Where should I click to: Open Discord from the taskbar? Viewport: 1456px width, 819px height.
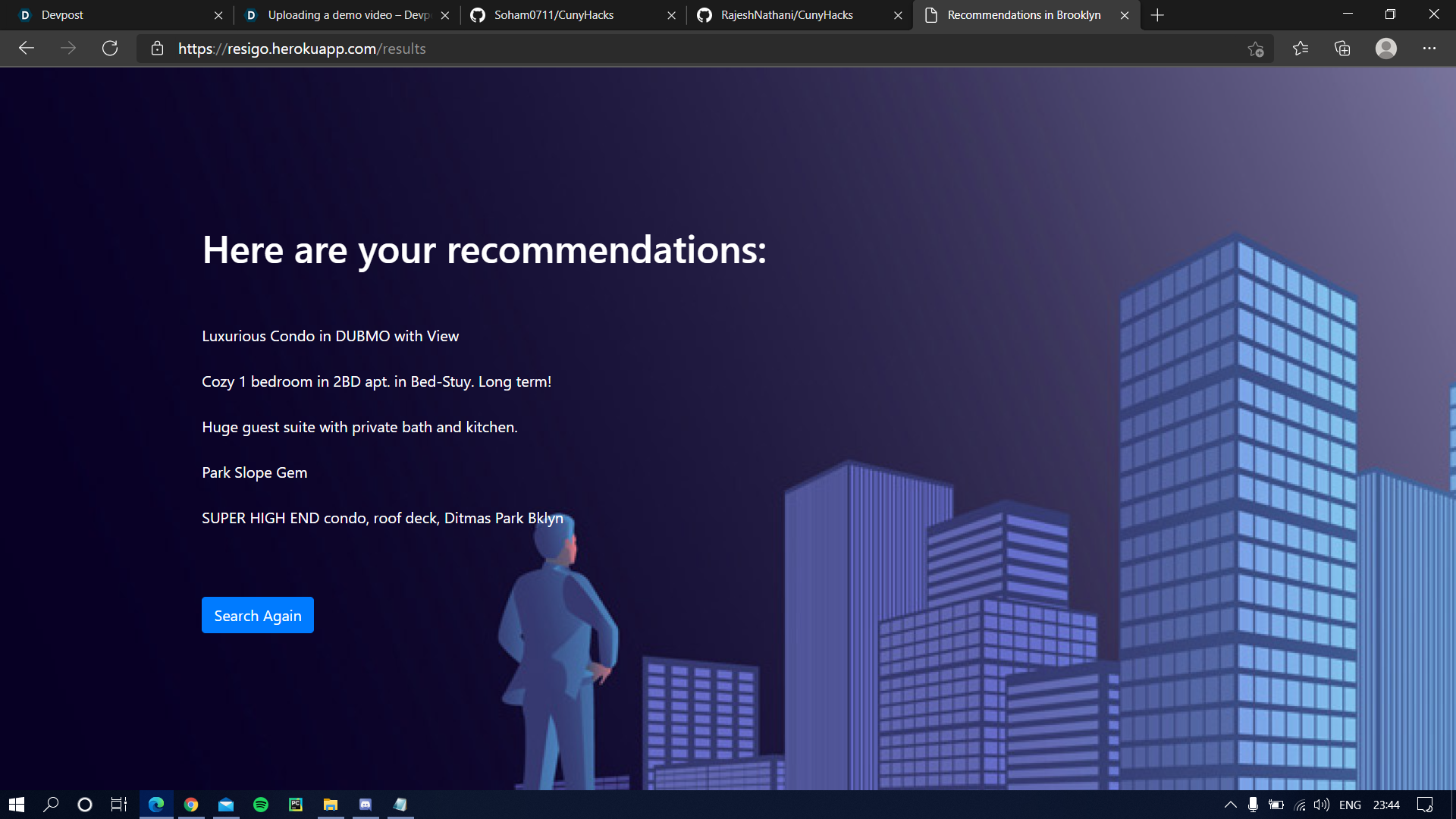point(366,805)
